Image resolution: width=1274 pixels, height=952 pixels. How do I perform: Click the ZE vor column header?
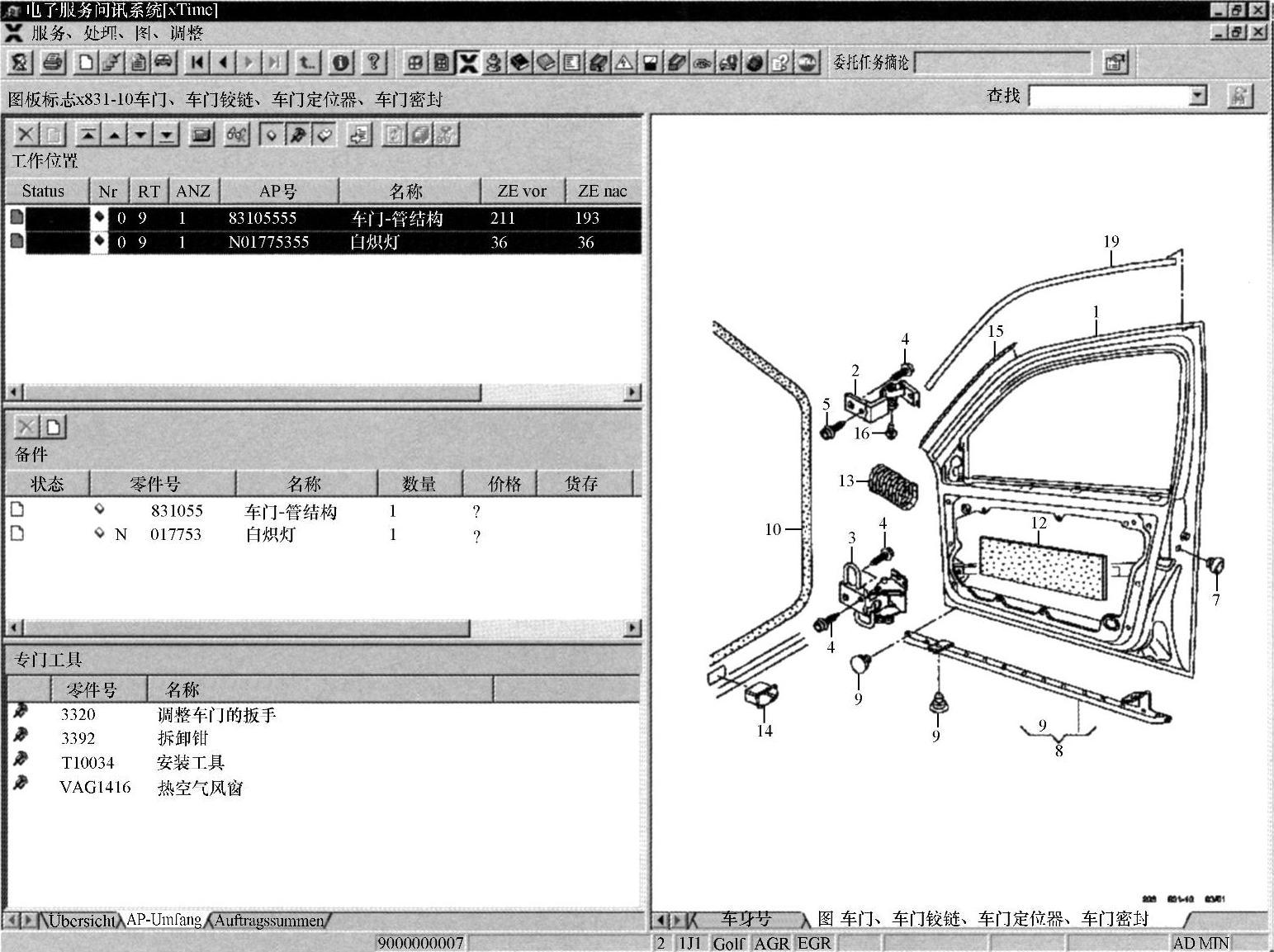[522, 191]
